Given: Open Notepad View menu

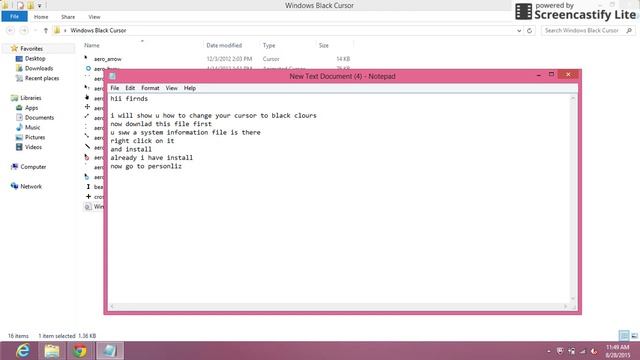Looking at the screenshot, I should 171,88.
